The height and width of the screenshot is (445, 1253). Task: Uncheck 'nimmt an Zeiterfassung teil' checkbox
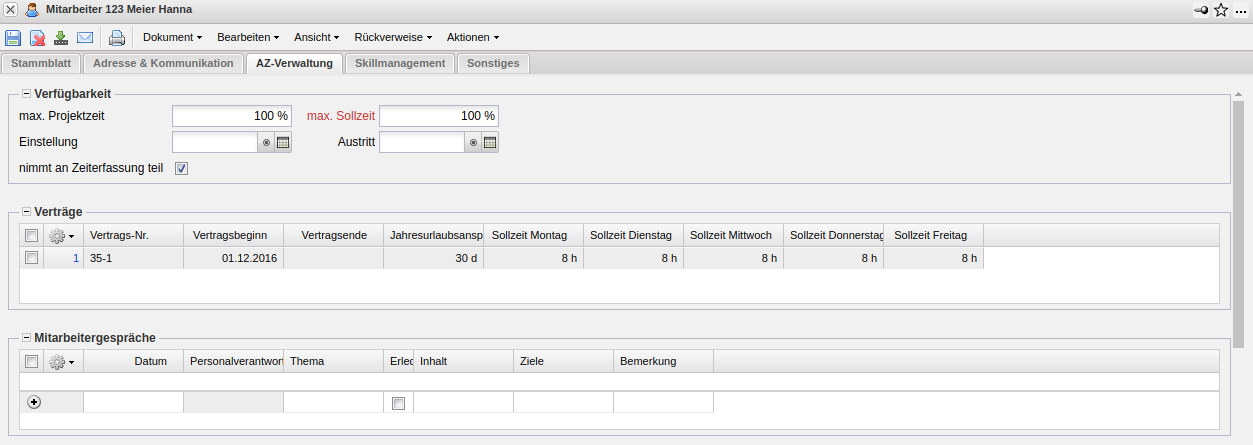[x=181, y=168]
